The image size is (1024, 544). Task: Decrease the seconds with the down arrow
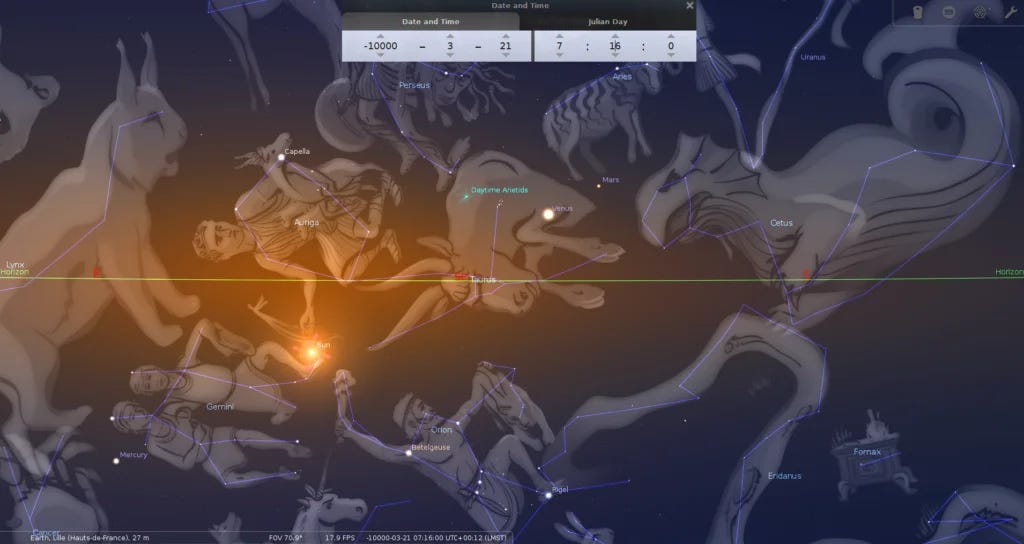(671, 56)
